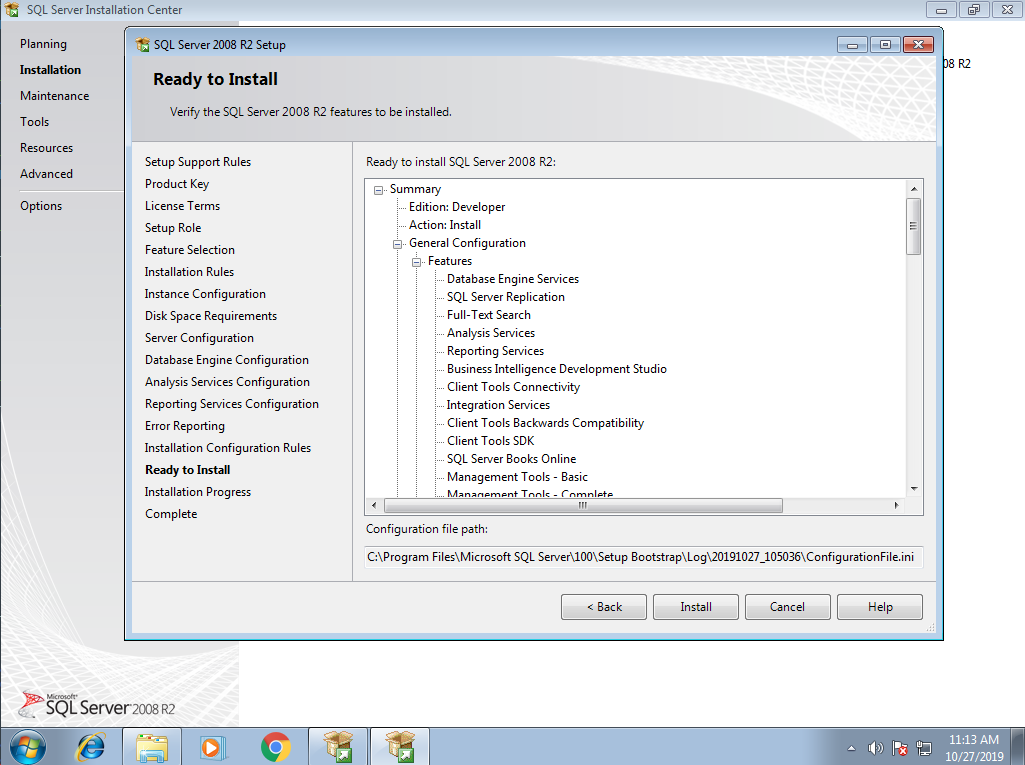Collapse the Features tree node

click(x=416, y=262)
